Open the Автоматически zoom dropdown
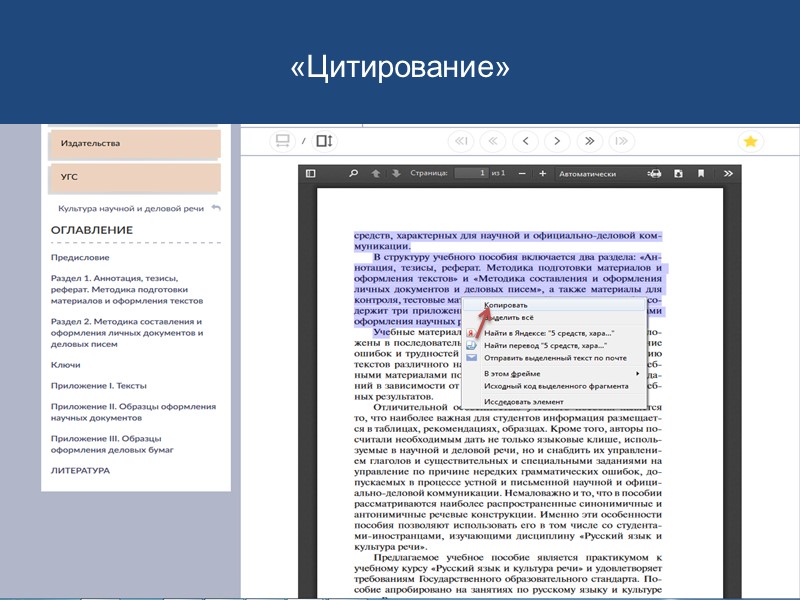800x600 pixels. click(597, 173)
